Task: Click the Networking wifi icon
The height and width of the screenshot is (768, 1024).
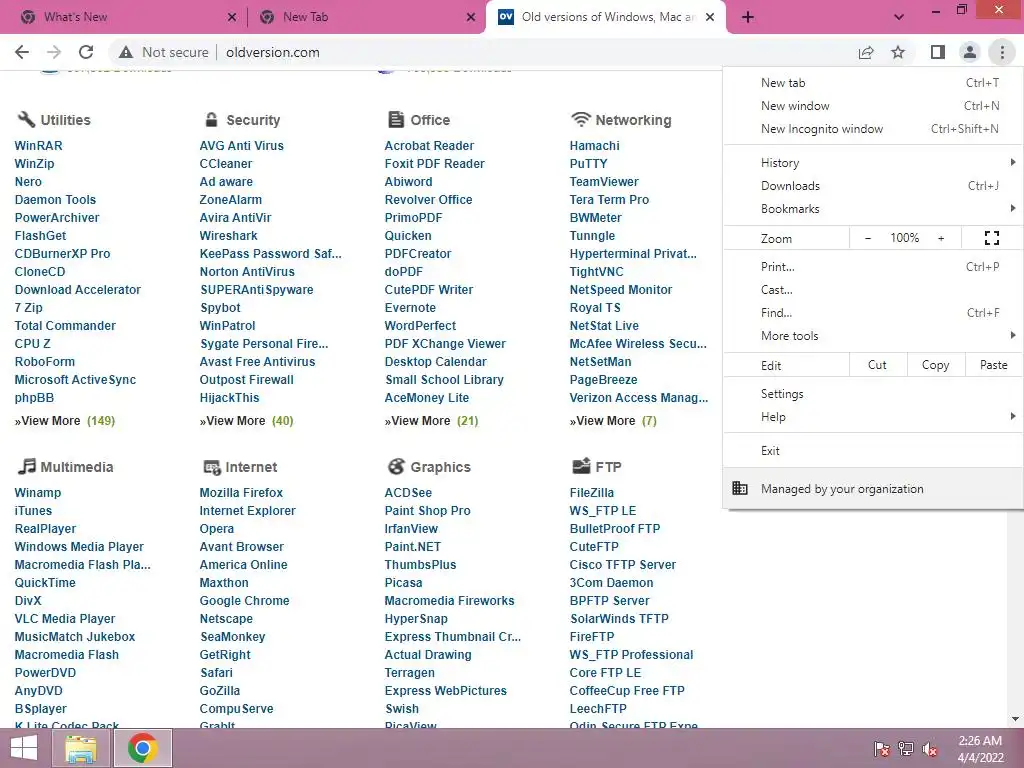Action: tap(581, 120)
